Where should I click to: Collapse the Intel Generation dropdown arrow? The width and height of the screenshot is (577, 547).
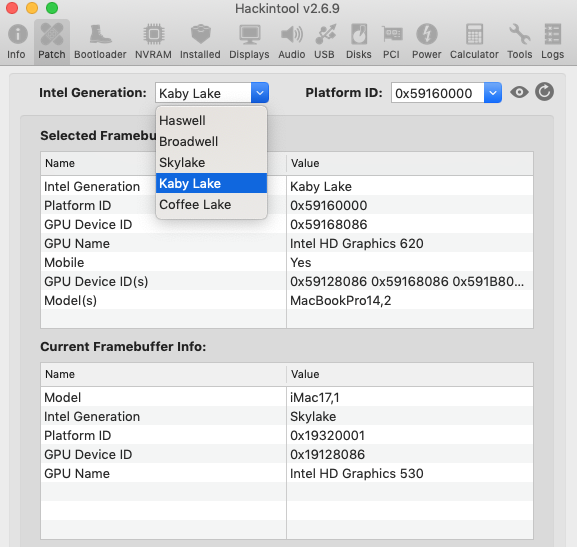click(260, 93)
